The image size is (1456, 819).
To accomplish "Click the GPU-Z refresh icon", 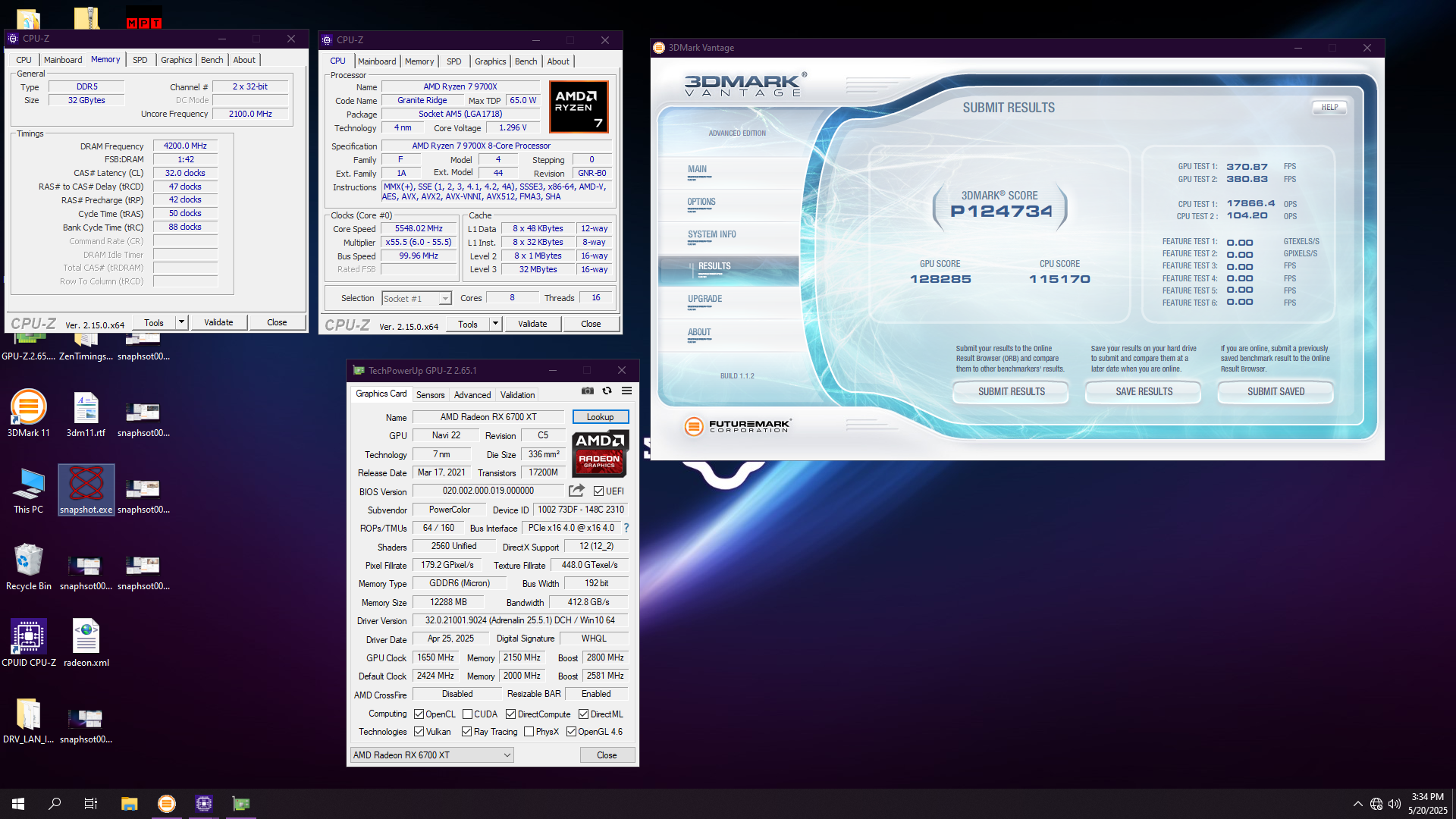I will pos(607,391).
